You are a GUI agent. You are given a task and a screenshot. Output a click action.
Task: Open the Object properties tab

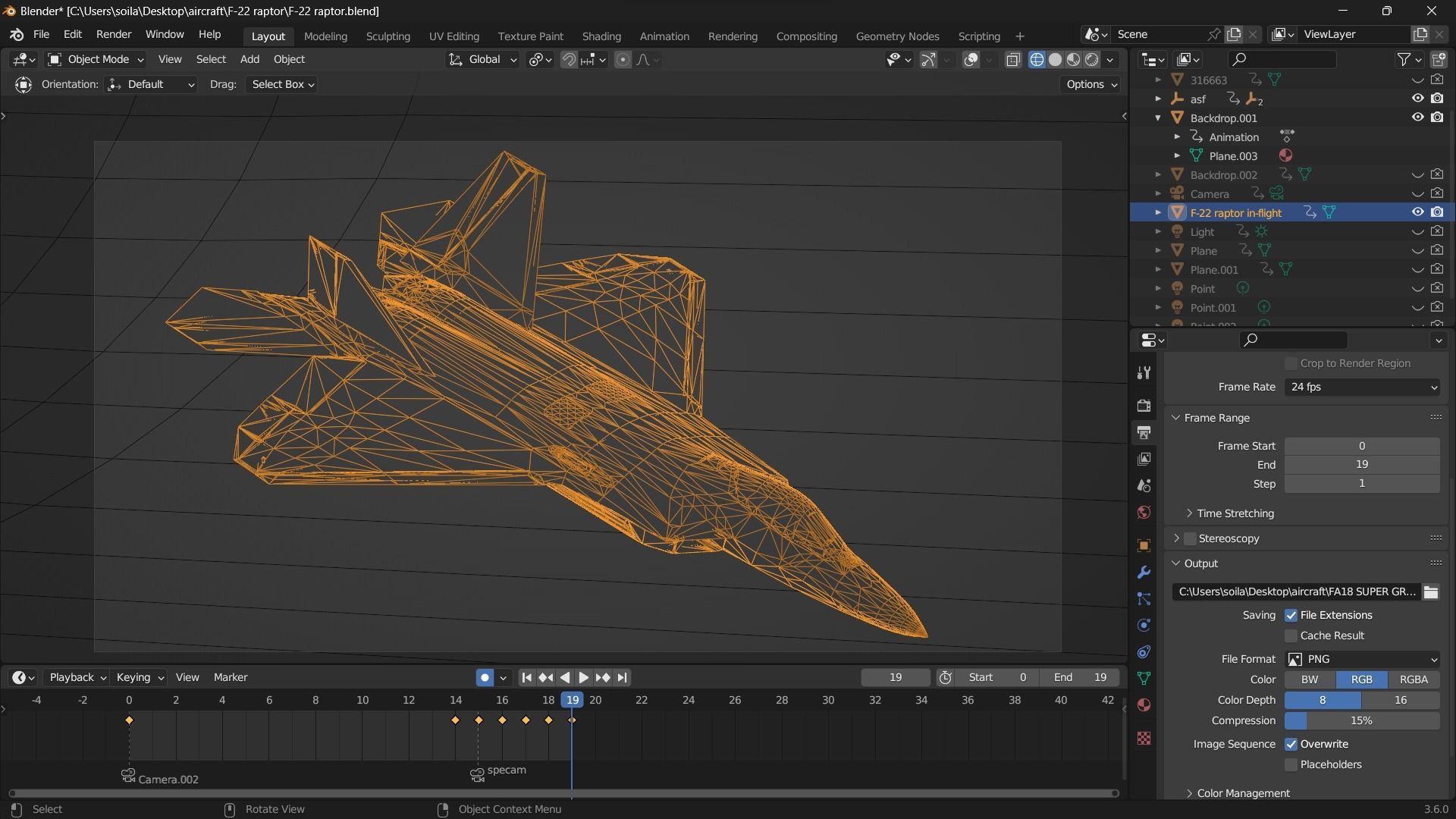(1144, 546)
